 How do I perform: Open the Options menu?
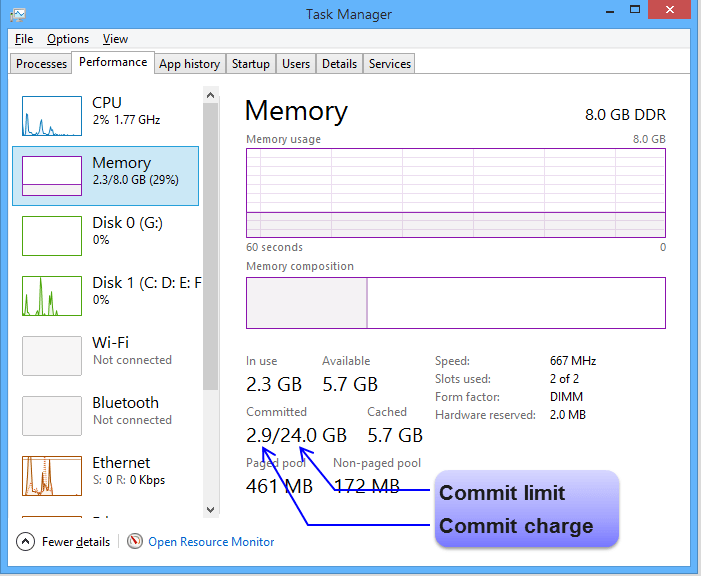click(68, 39)
